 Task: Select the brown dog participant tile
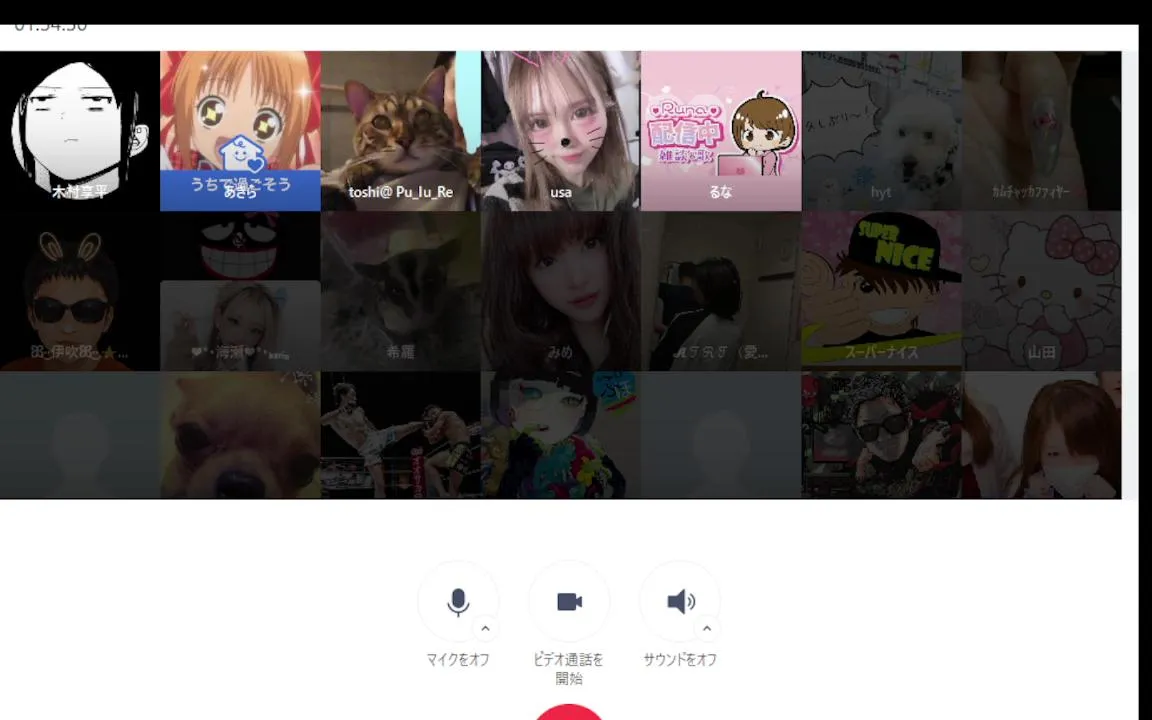click(x=240, y=435)
